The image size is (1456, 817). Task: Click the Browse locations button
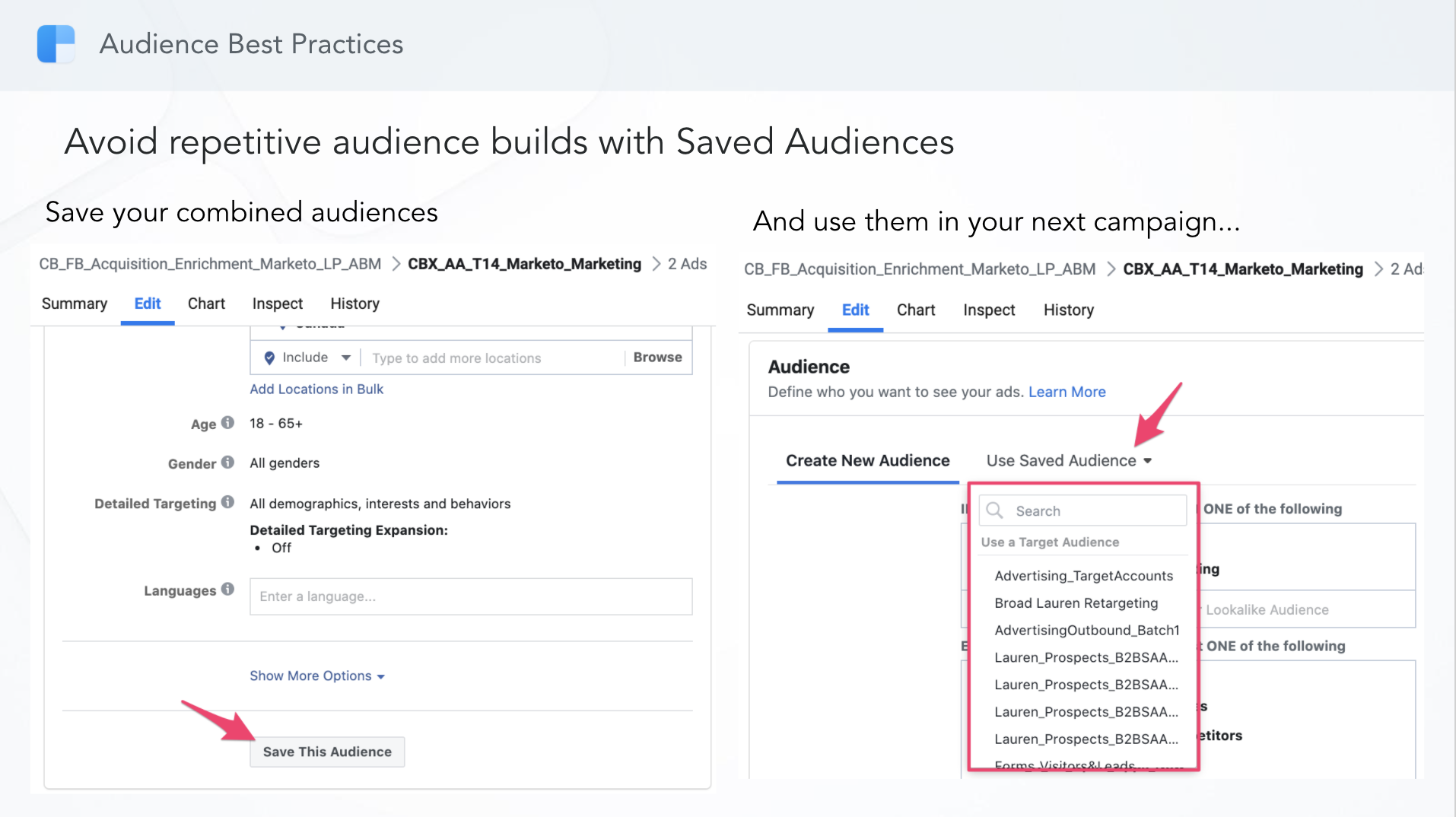tap(657, 358)
